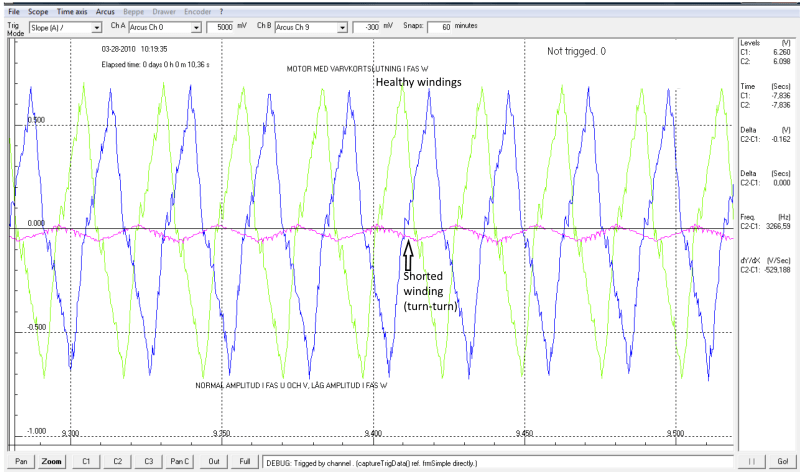Click the C1 level value 6.260
This screenshot has width=800, height=472.
781,52
